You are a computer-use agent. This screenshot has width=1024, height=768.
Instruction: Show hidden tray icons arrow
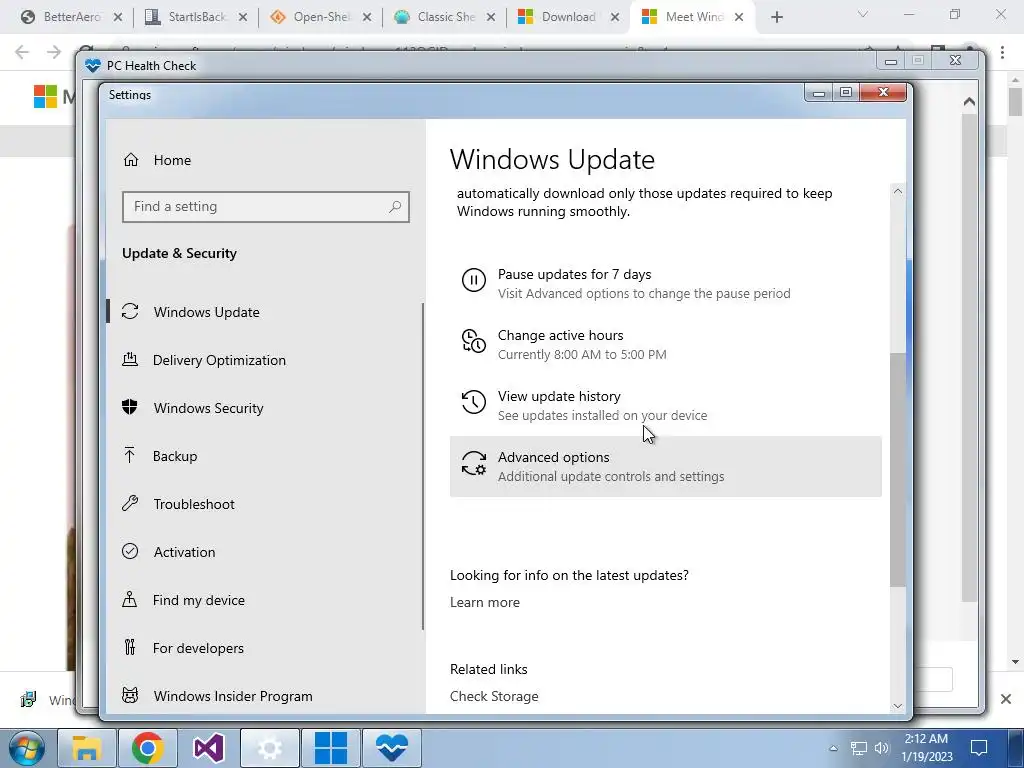[833, 748]
